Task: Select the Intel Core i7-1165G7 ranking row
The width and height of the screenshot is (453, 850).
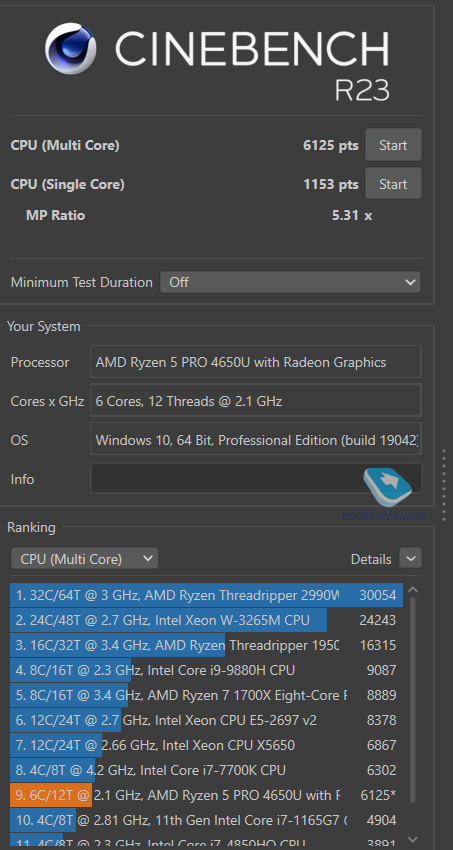Action: (x=206, y=820)
